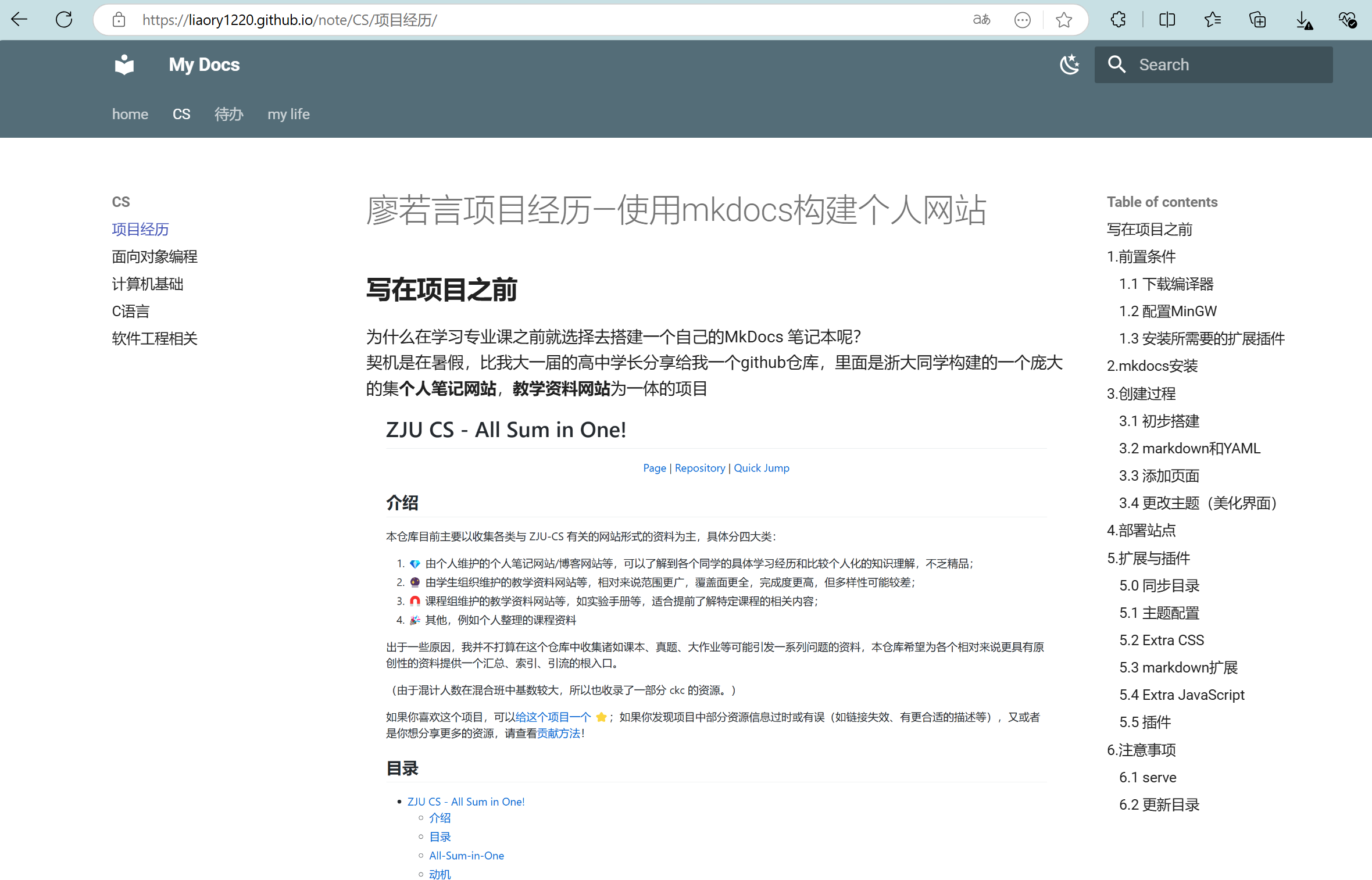Jump to 3.2 markdown和YAML section
The height and width of the screenshot is (880, 1372).
1189,448
